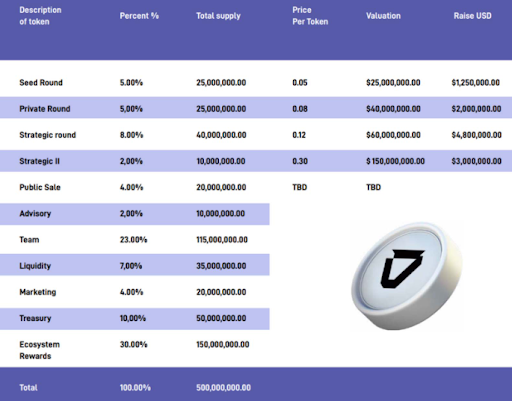Select the 'Strategic round' row label
Screen dimensions: 512x401
tap(48, 135)
